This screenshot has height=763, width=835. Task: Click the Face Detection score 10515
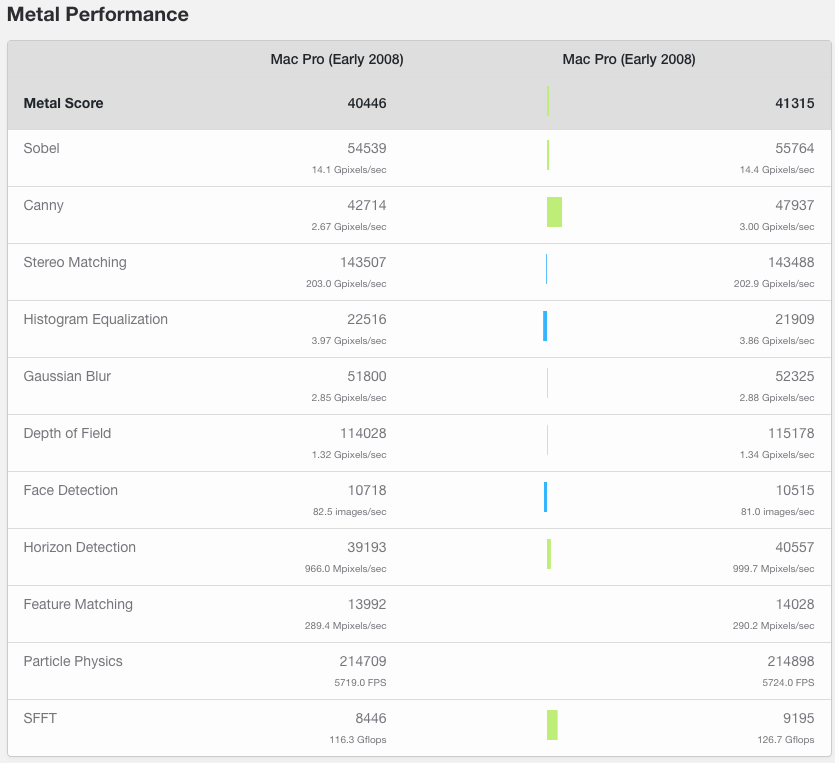tap(795, 490)
